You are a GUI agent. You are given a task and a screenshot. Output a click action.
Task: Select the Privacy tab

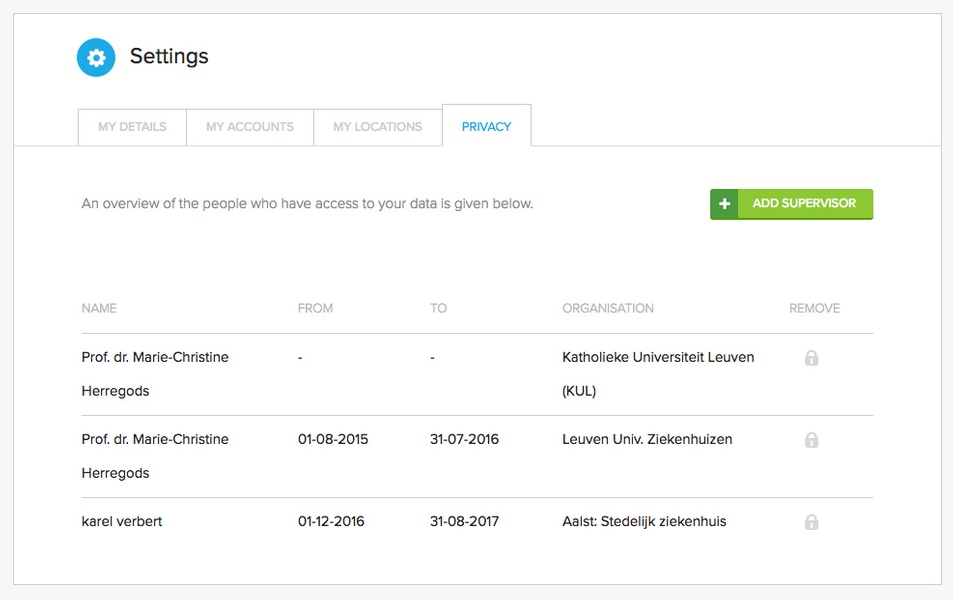click(486, 126)
